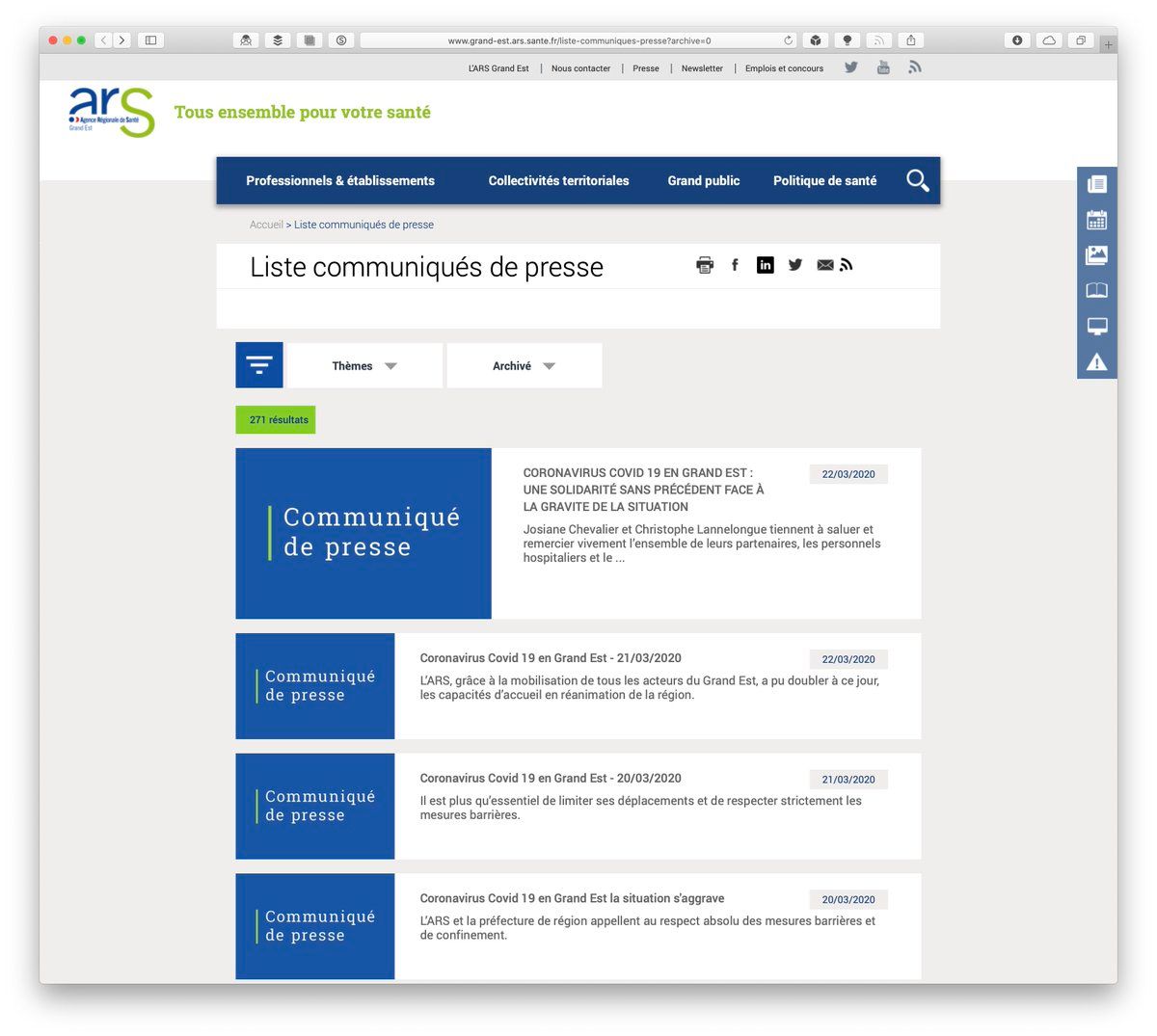The width and height of the screenshot is (1157, 1036).
Task: Click the warning triangle sidebar icon
Action: click(x=1096, y=362)
